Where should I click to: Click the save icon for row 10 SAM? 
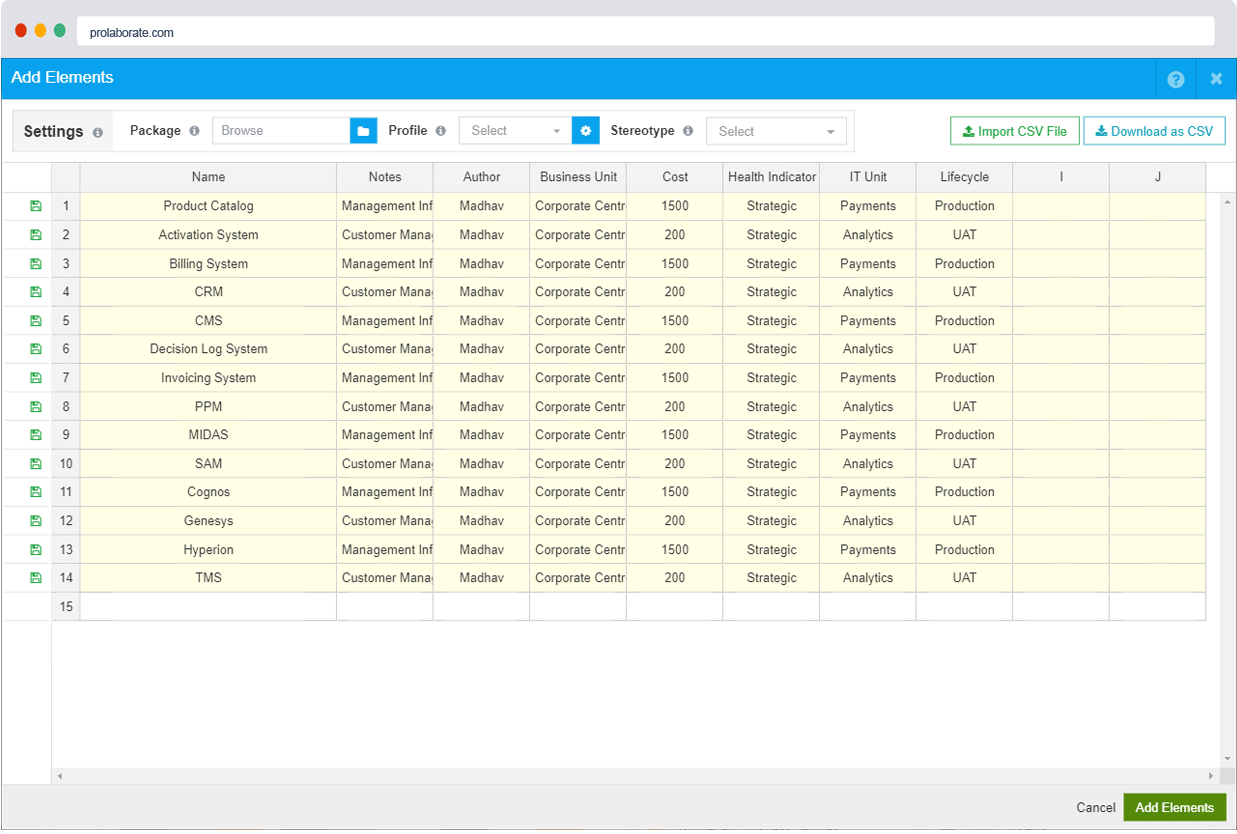pyautogui.click(x=36, y=464)
